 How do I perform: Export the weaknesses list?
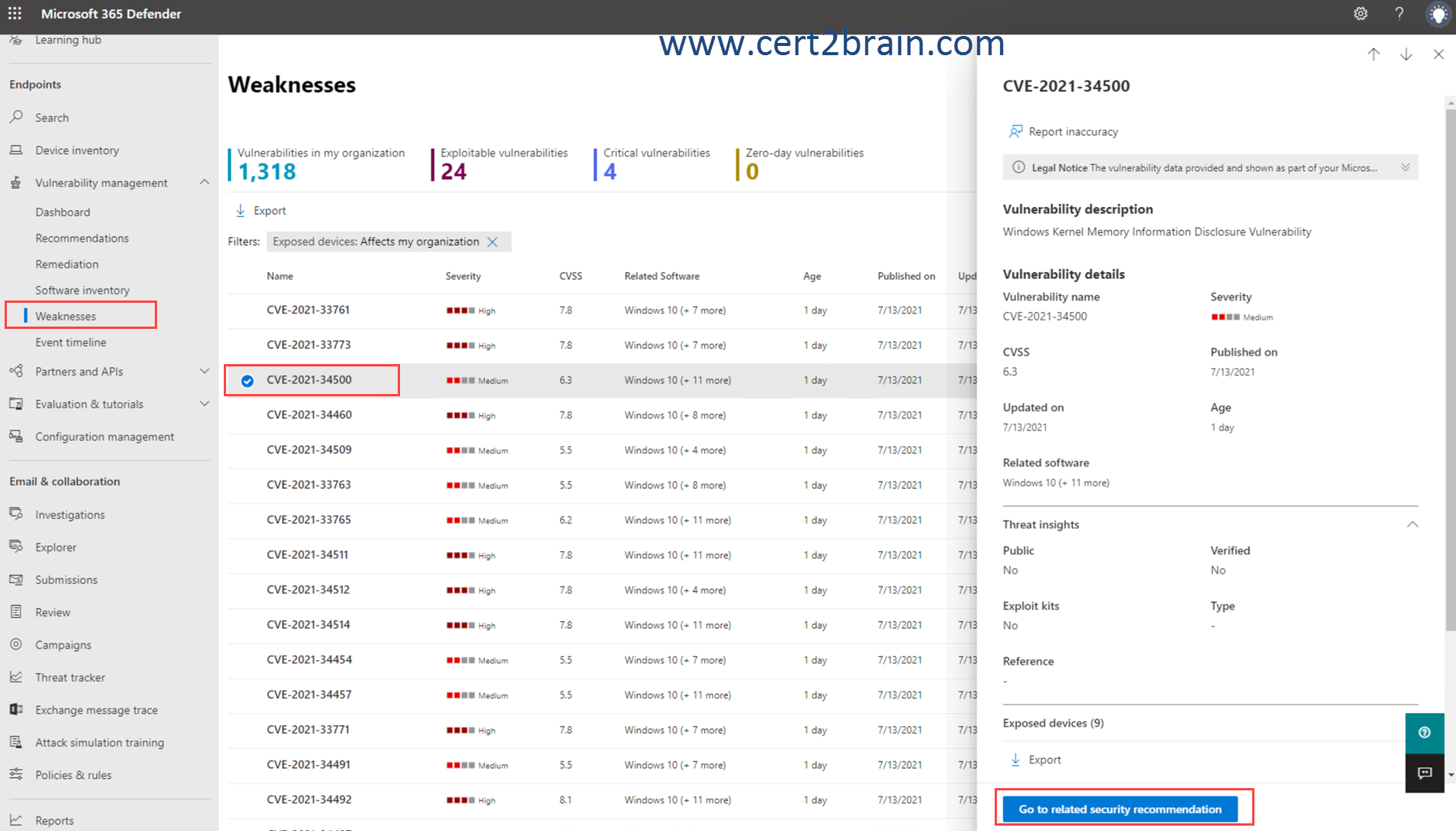(x=261, y=211)
